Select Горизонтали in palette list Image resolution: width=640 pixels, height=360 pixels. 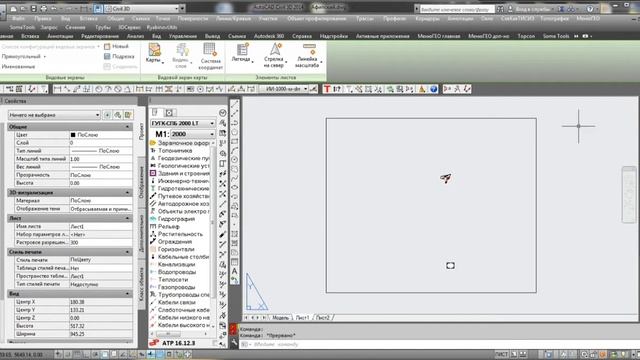click(x=176, y=249)
